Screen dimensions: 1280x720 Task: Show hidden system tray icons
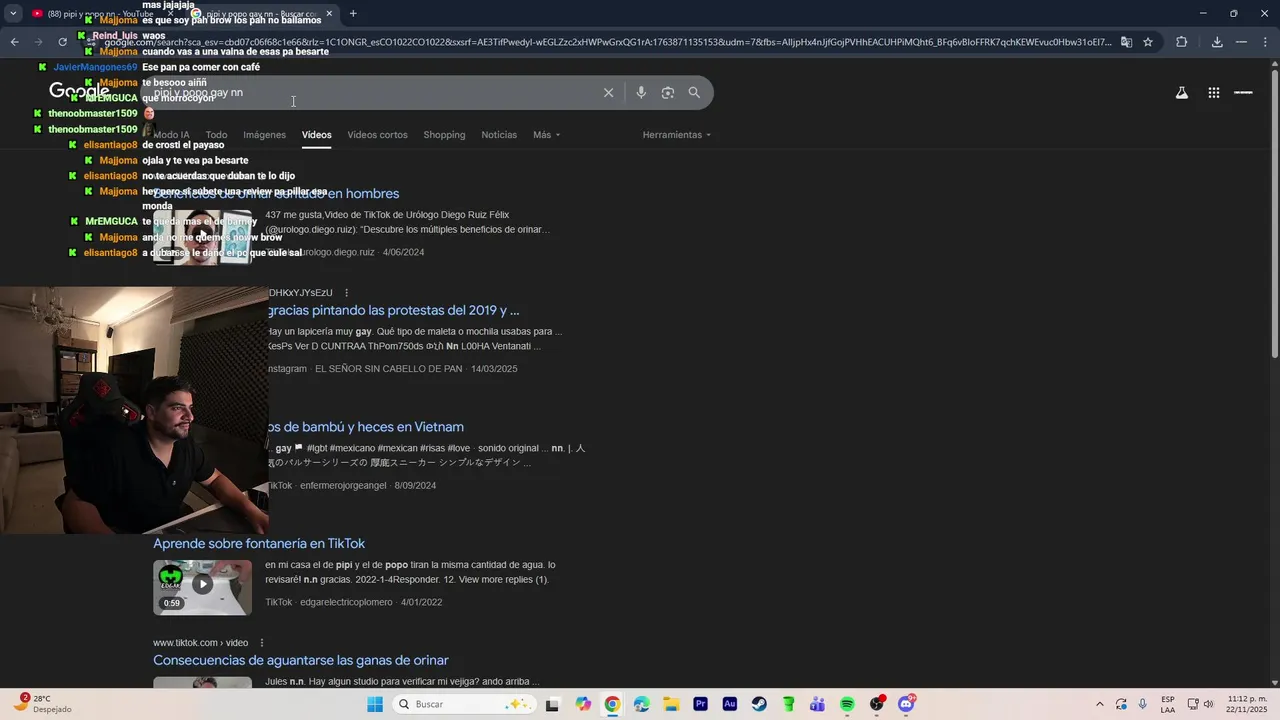tap(1100, 704)
